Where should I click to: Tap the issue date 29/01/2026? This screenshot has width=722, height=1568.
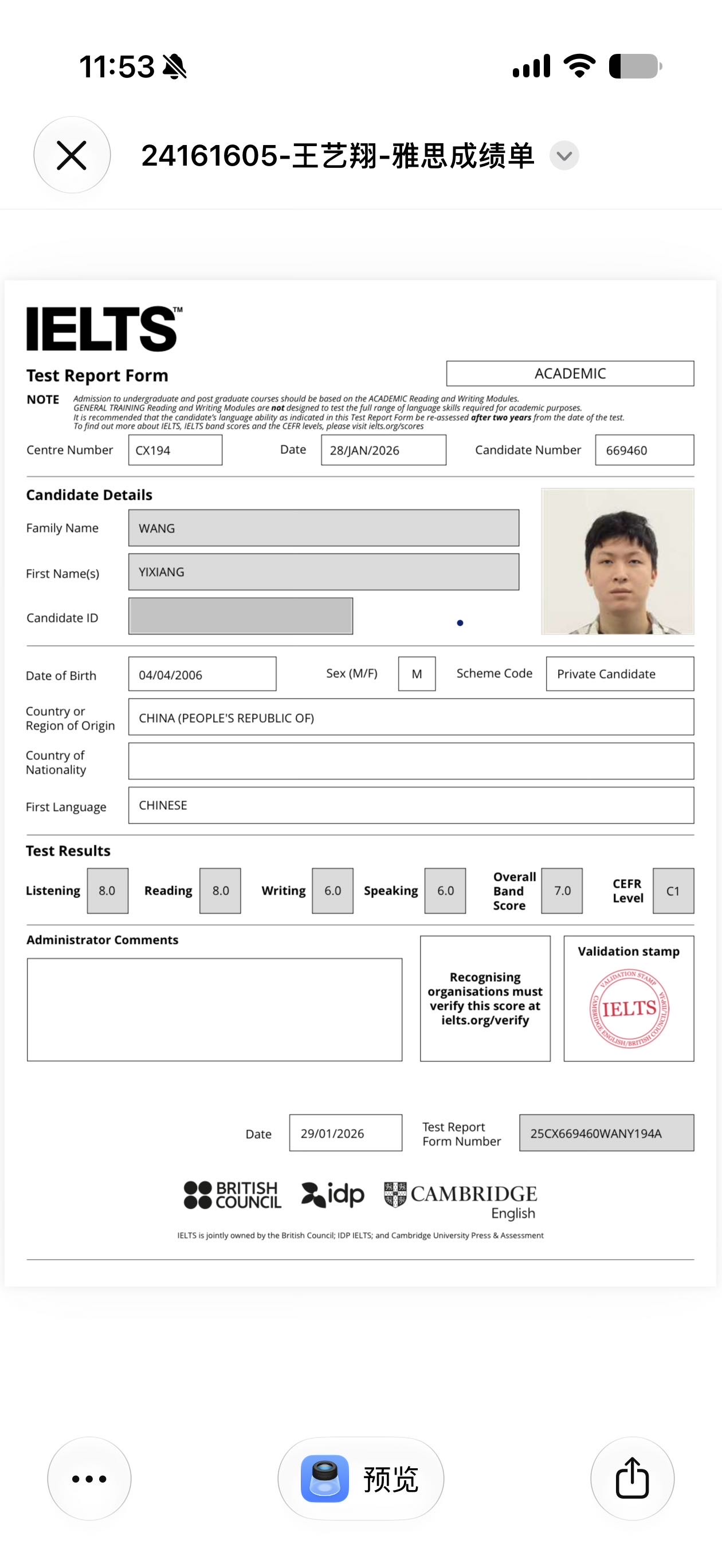point(346,1133)
